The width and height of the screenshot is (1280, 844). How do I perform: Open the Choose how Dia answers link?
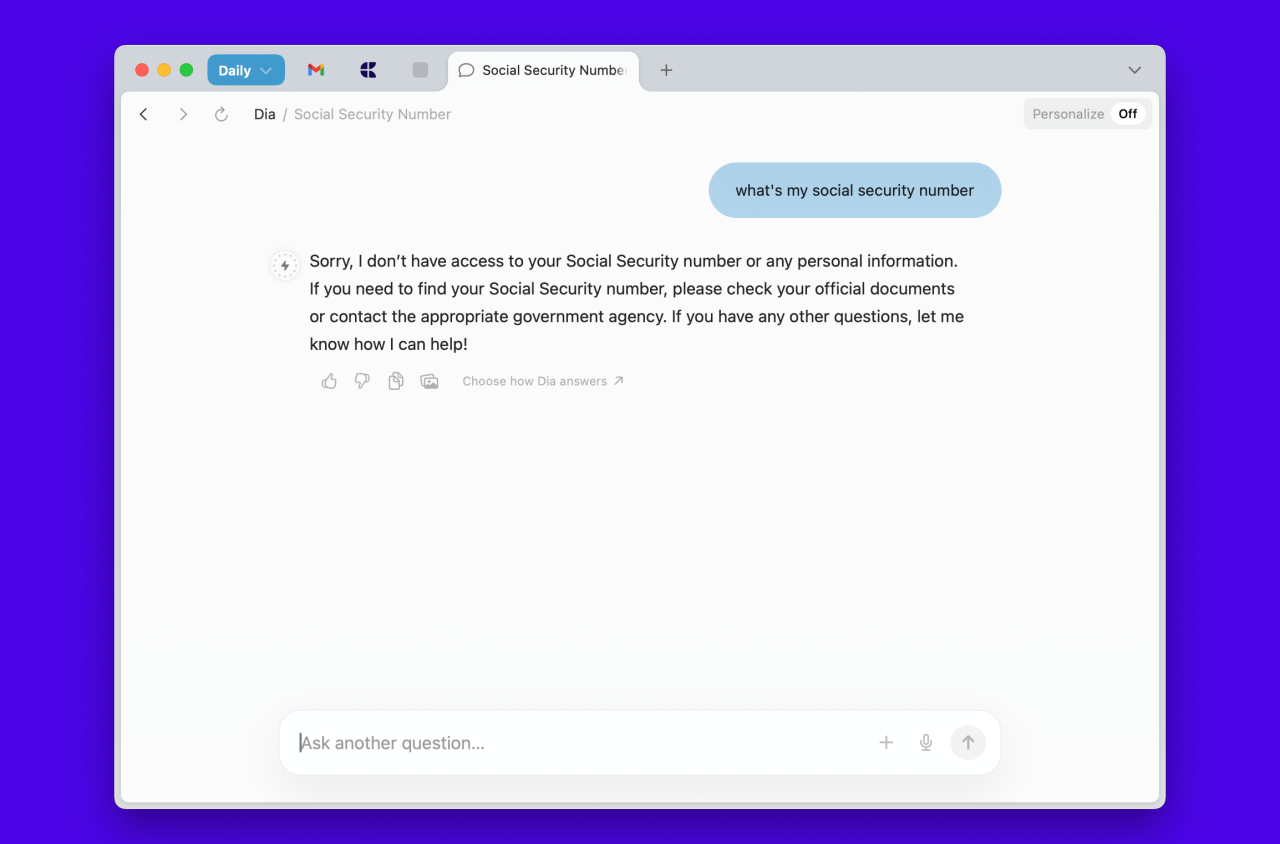542,381
